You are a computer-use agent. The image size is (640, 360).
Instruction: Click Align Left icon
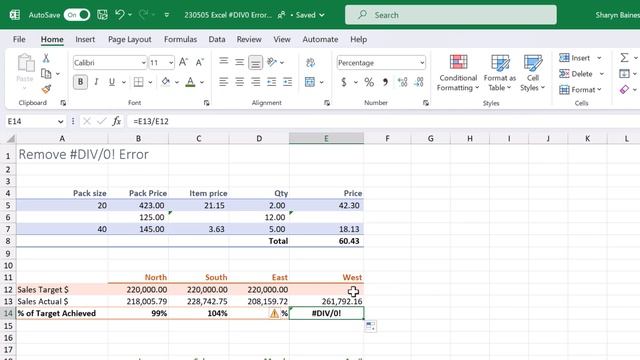(223, 82)
